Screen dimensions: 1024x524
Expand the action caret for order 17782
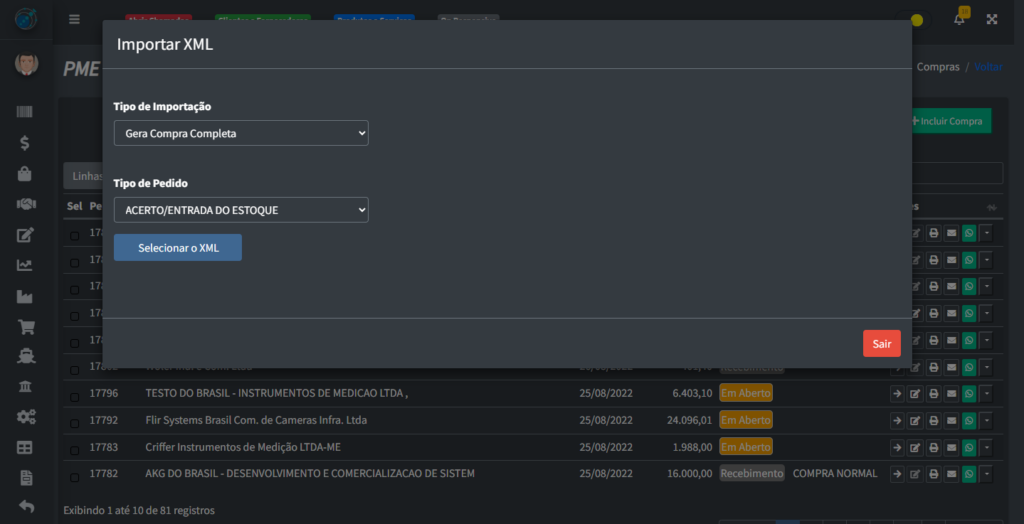(x=986, y=474)
